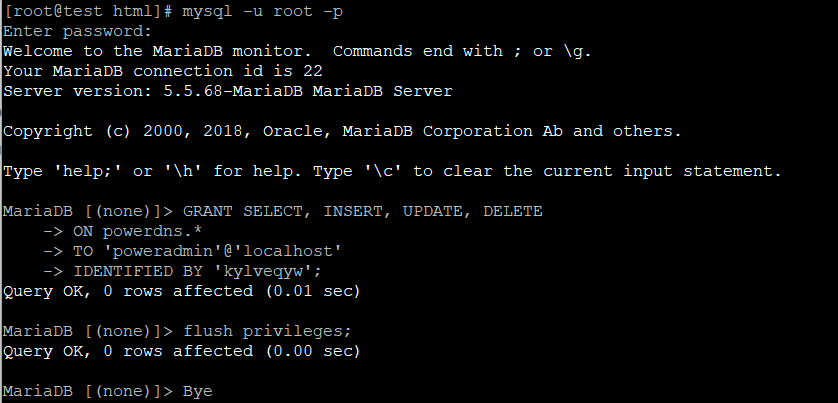Click the root@test shell prompt
The image size is (838, 403).
[x=90, y=10]
